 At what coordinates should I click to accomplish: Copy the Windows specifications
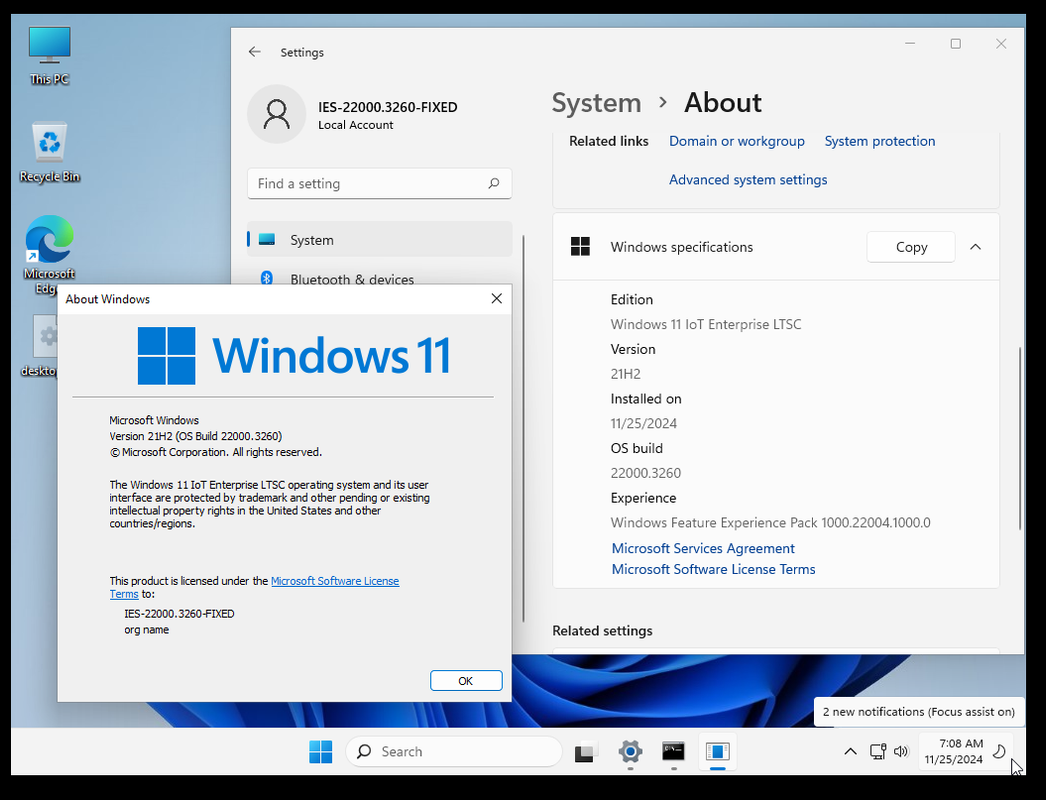pos(911,247)
